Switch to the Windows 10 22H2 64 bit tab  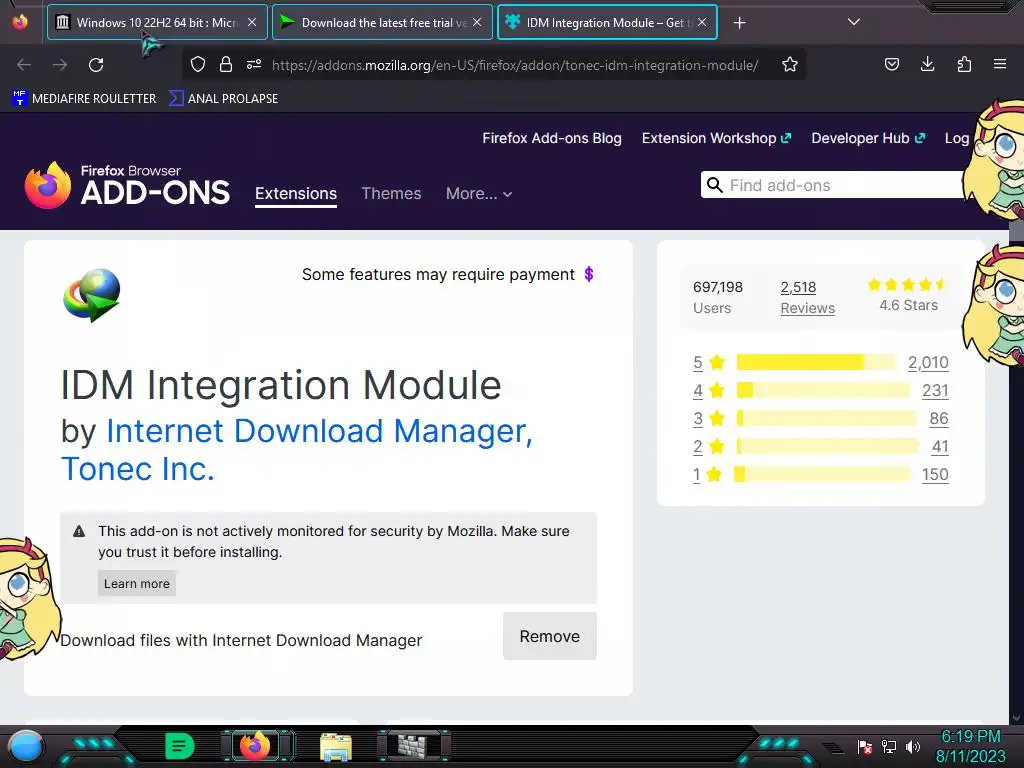coord(157,22)
